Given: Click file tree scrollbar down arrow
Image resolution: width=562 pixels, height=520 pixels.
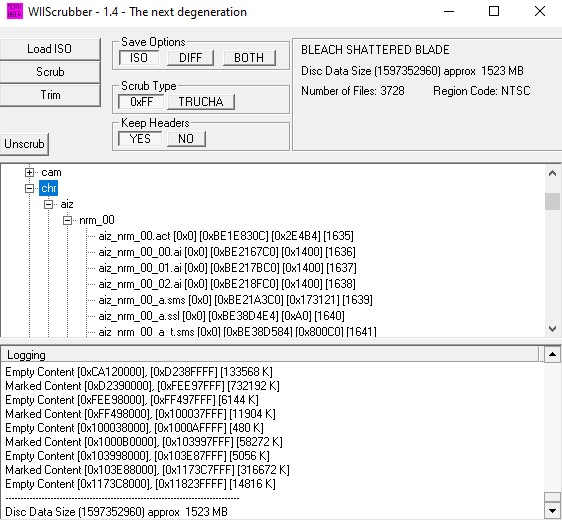Looking at the screenshot, I should coord(552,328).
